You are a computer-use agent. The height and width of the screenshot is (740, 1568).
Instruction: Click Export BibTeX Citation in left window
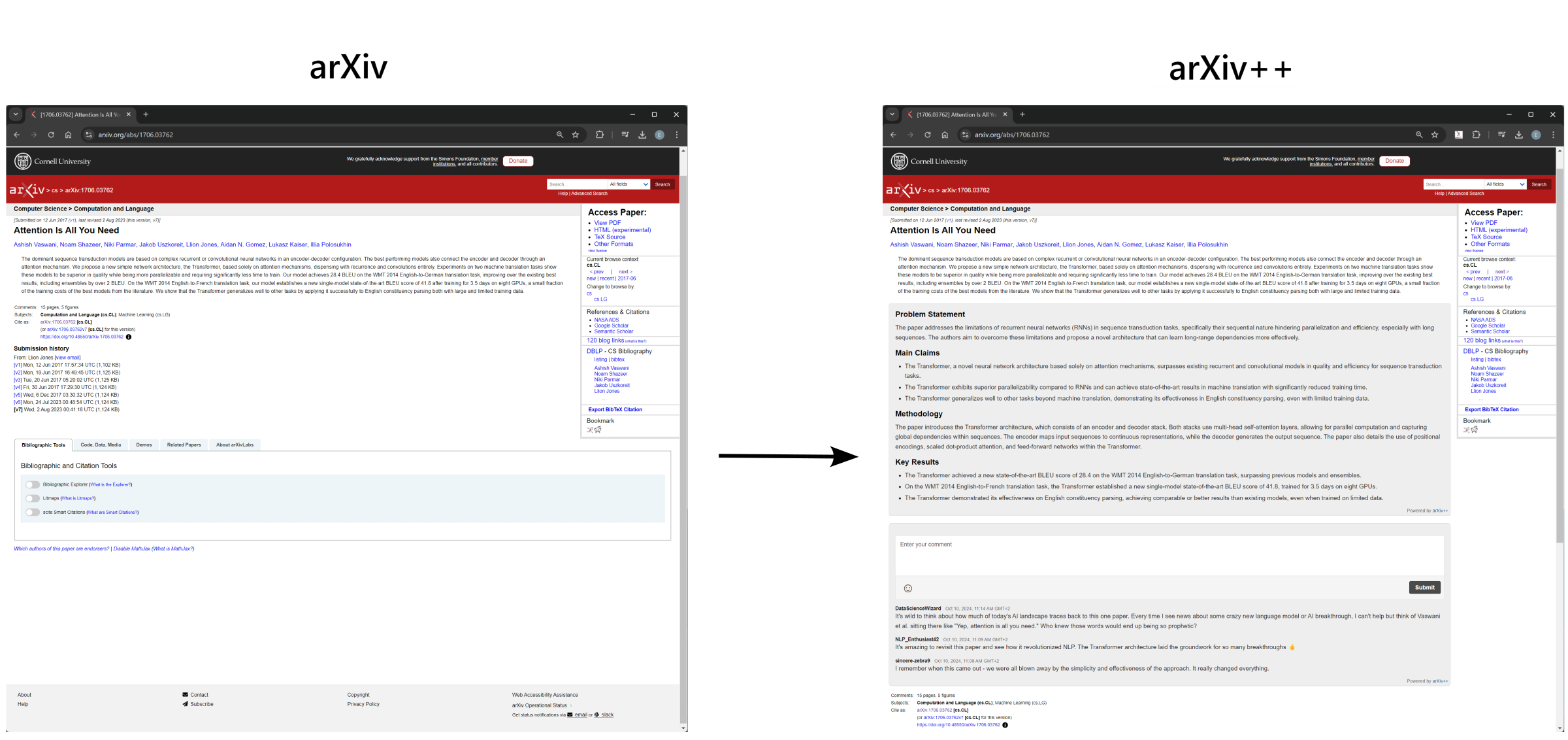pyautogui.click(x=615, y=410)
